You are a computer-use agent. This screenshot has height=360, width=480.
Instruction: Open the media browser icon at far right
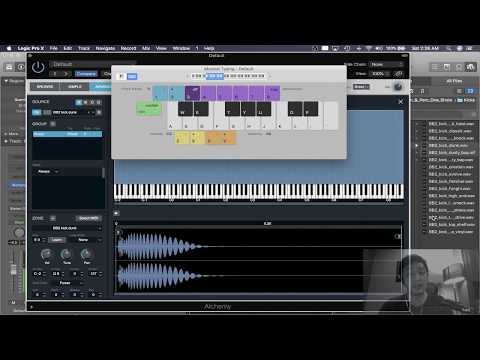470,67
